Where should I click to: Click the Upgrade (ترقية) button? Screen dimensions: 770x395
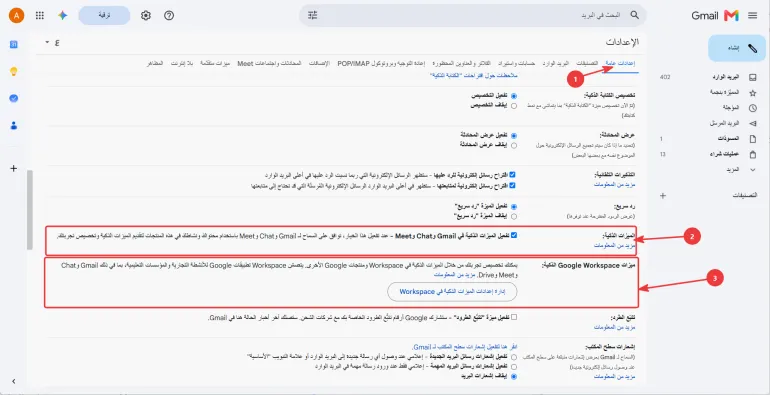(x=104, y=16)
